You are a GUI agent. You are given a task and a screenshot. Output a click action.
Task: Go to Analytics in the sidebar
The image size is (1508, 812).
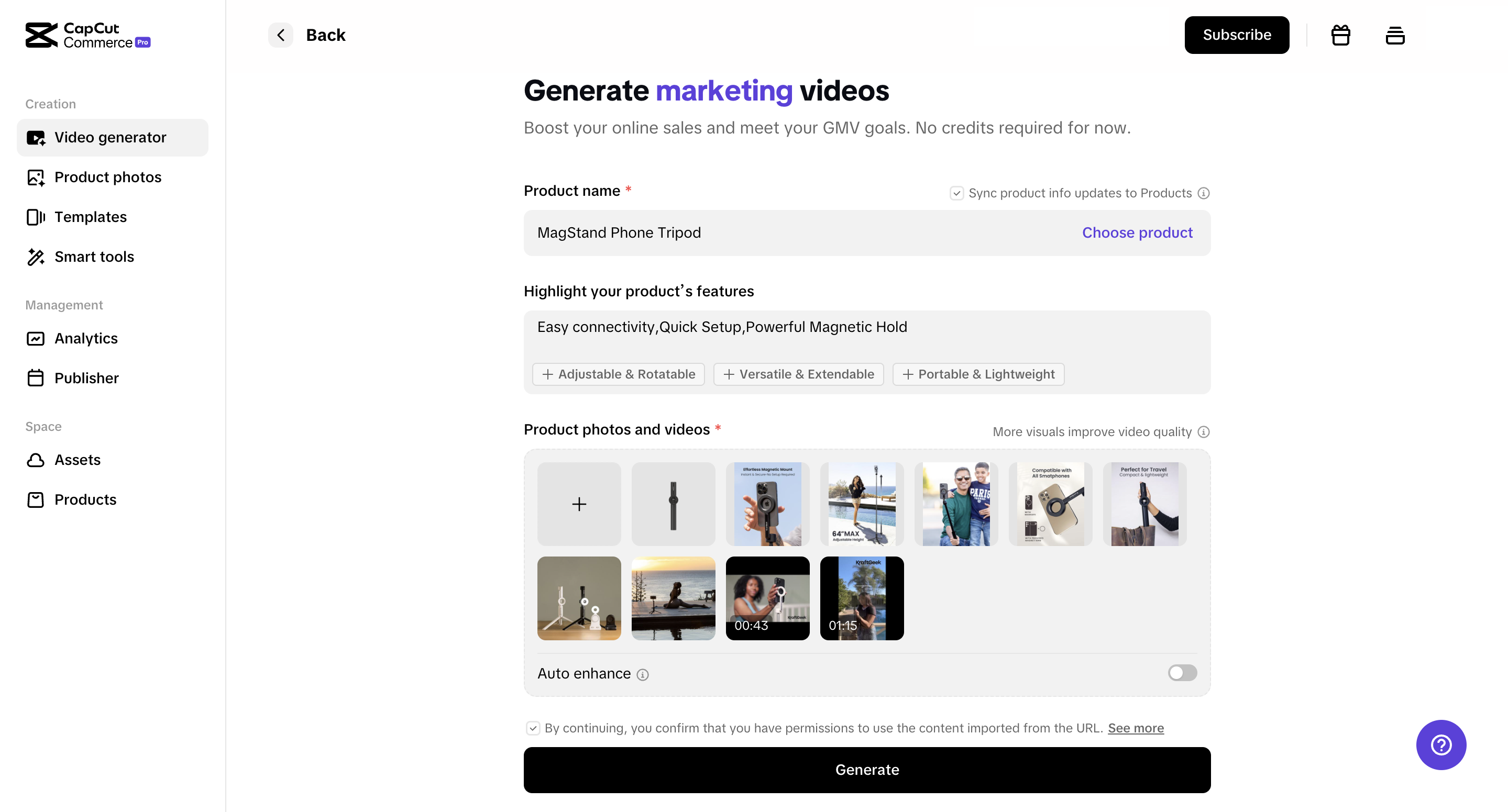86,339
